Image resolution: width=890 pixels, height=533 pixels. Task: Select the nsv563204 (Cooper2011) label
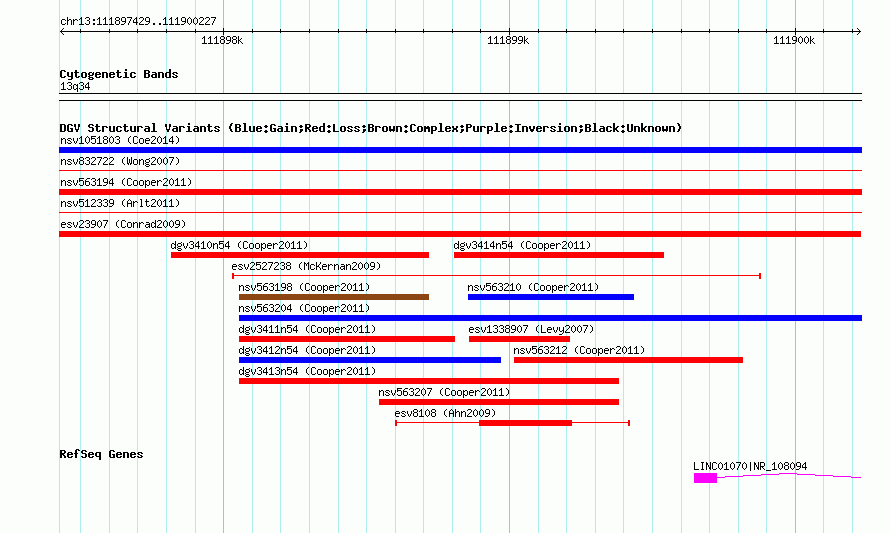tap(304, 308)
